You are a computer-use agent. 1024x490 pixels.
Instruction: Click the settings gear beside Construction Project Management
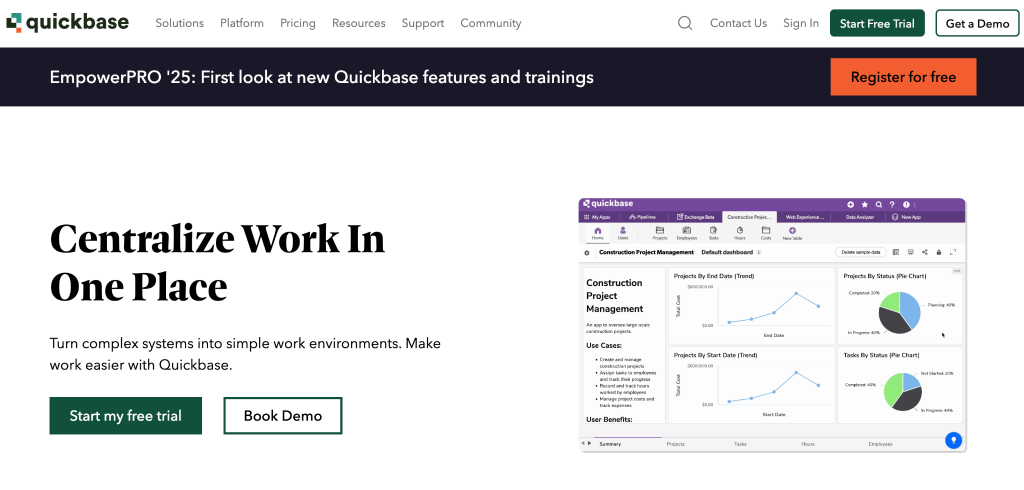tap(586, 253)
